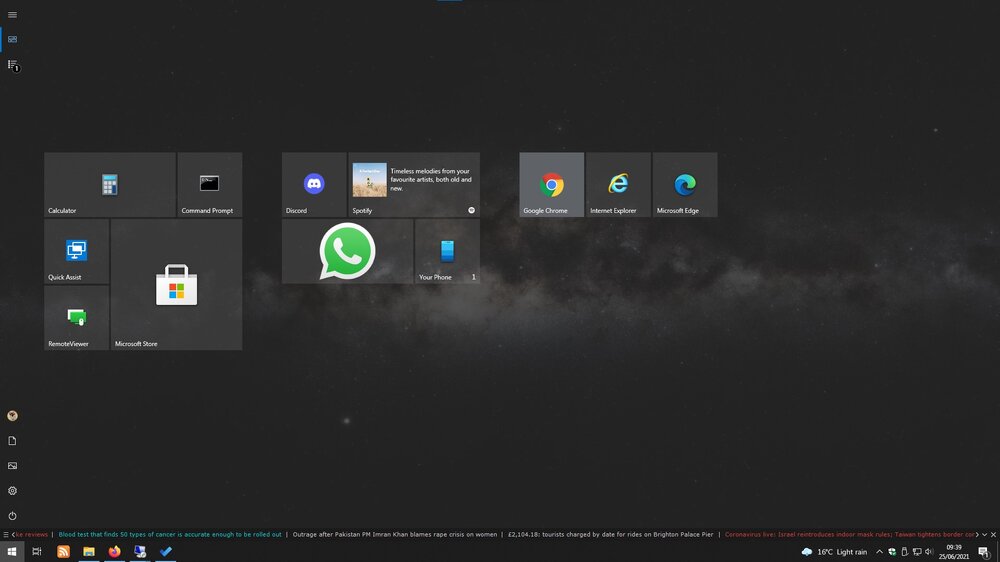Open the Microsoft Store tile
This screenshot has width=1000, height=562.
point(177,284)
